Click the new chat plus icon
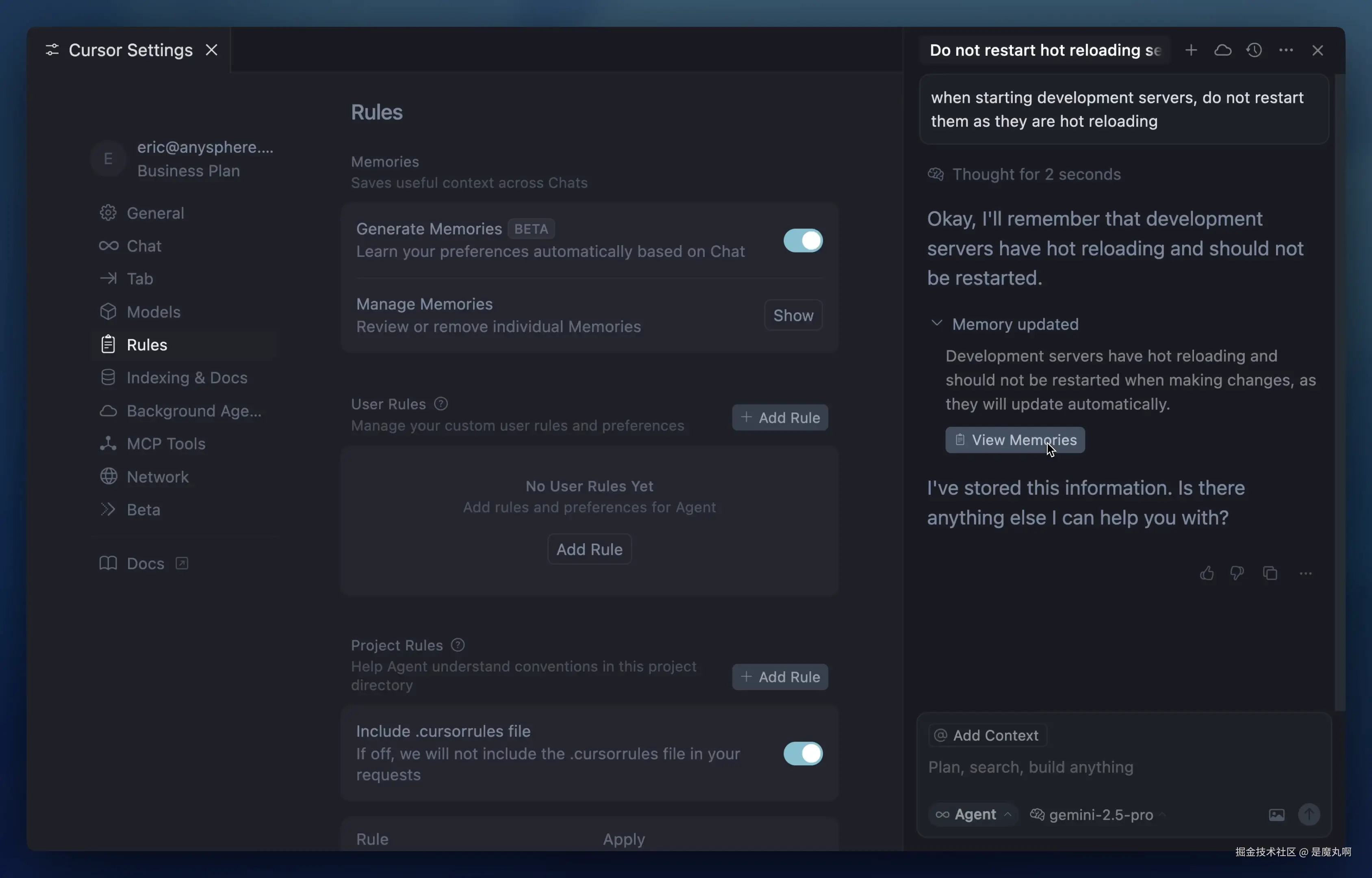Image resolution: width=1372 pixels, height=878 pixels. [1191, 50]
